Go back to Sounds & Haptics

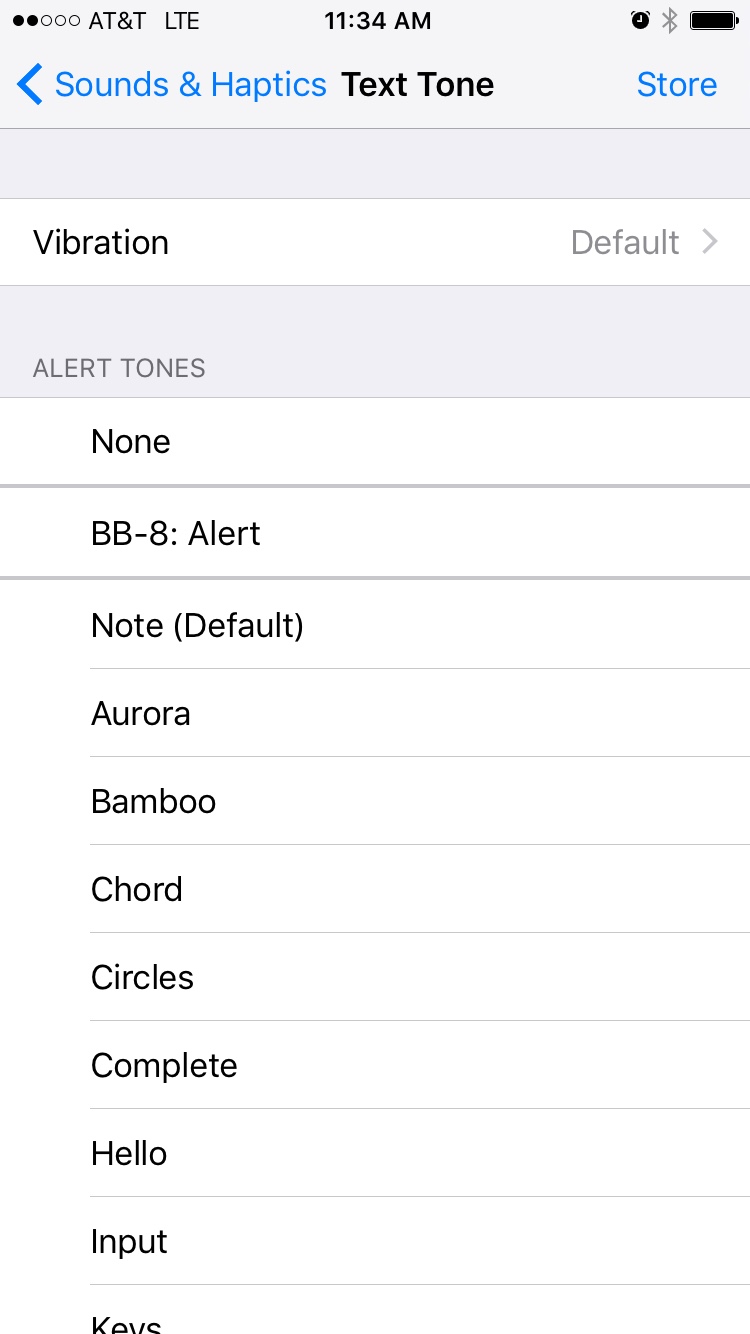click(190, 85)
